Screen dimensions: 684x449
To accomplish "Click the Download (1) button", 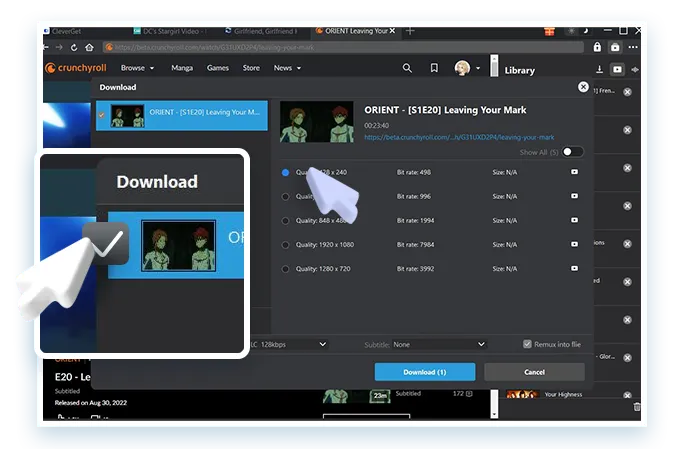I will [425, 372].
